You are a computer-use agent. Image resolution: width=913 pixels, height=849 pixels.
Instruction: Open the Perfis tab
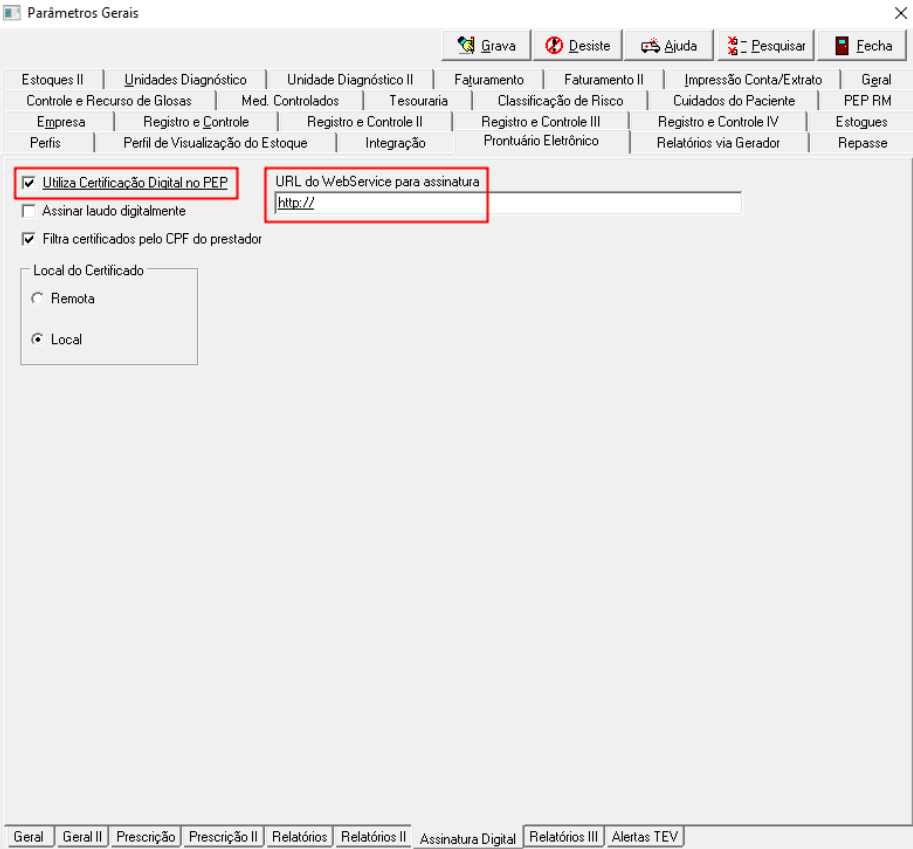45,143
